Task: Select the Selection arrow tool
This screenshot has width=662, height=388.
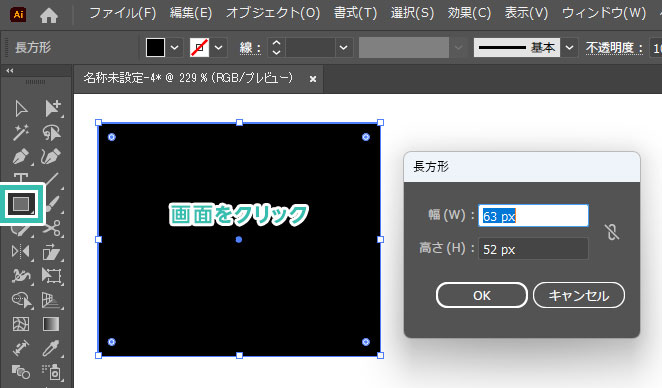Action: point(21,109)
